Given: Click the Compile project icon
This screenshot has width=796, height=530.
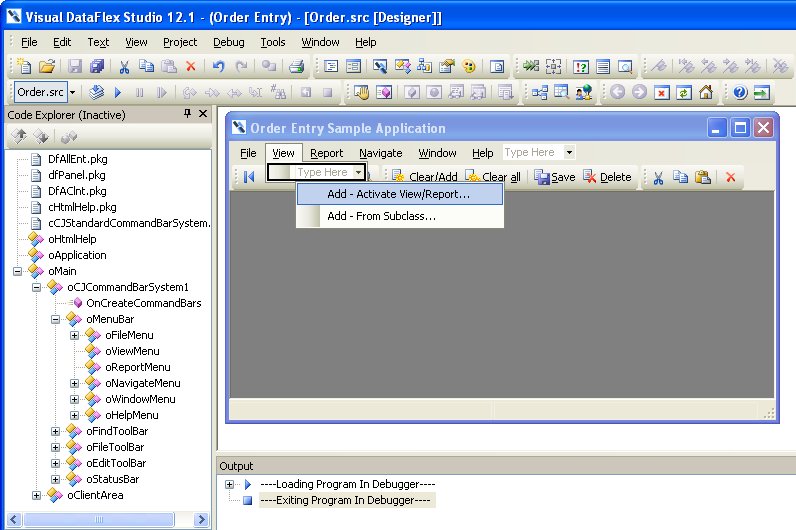Looking at the screenshot, I should point(96,92).
